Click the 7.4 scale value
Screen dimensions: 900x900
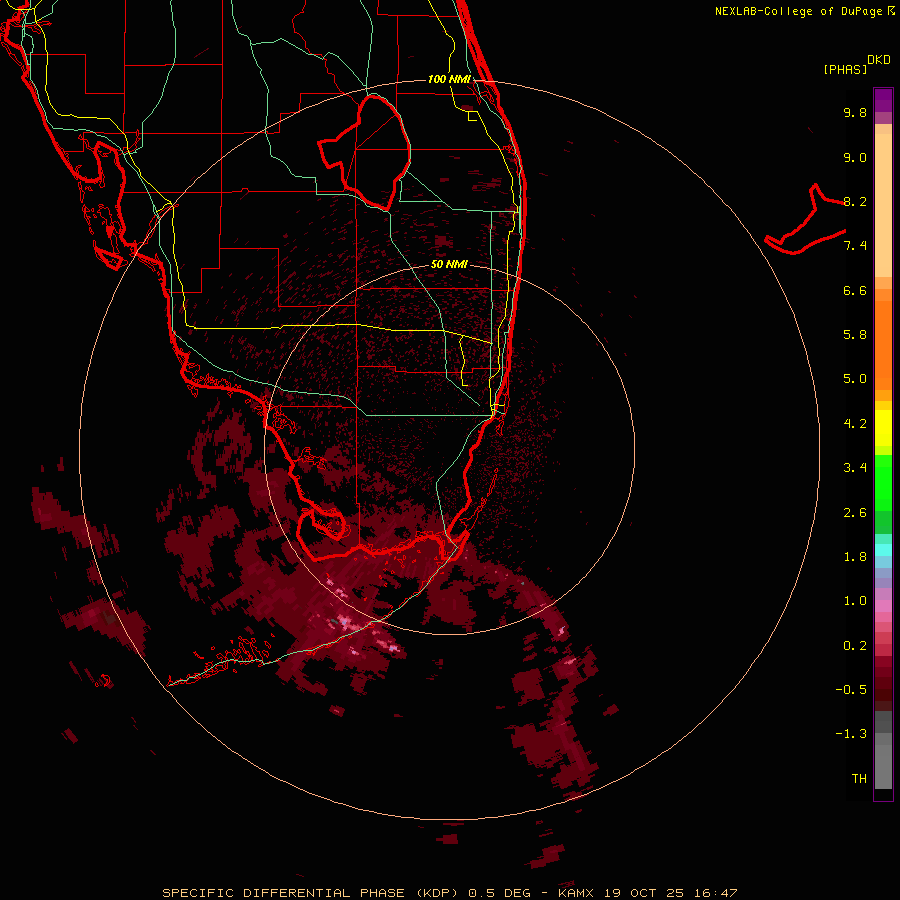point(855,246)
